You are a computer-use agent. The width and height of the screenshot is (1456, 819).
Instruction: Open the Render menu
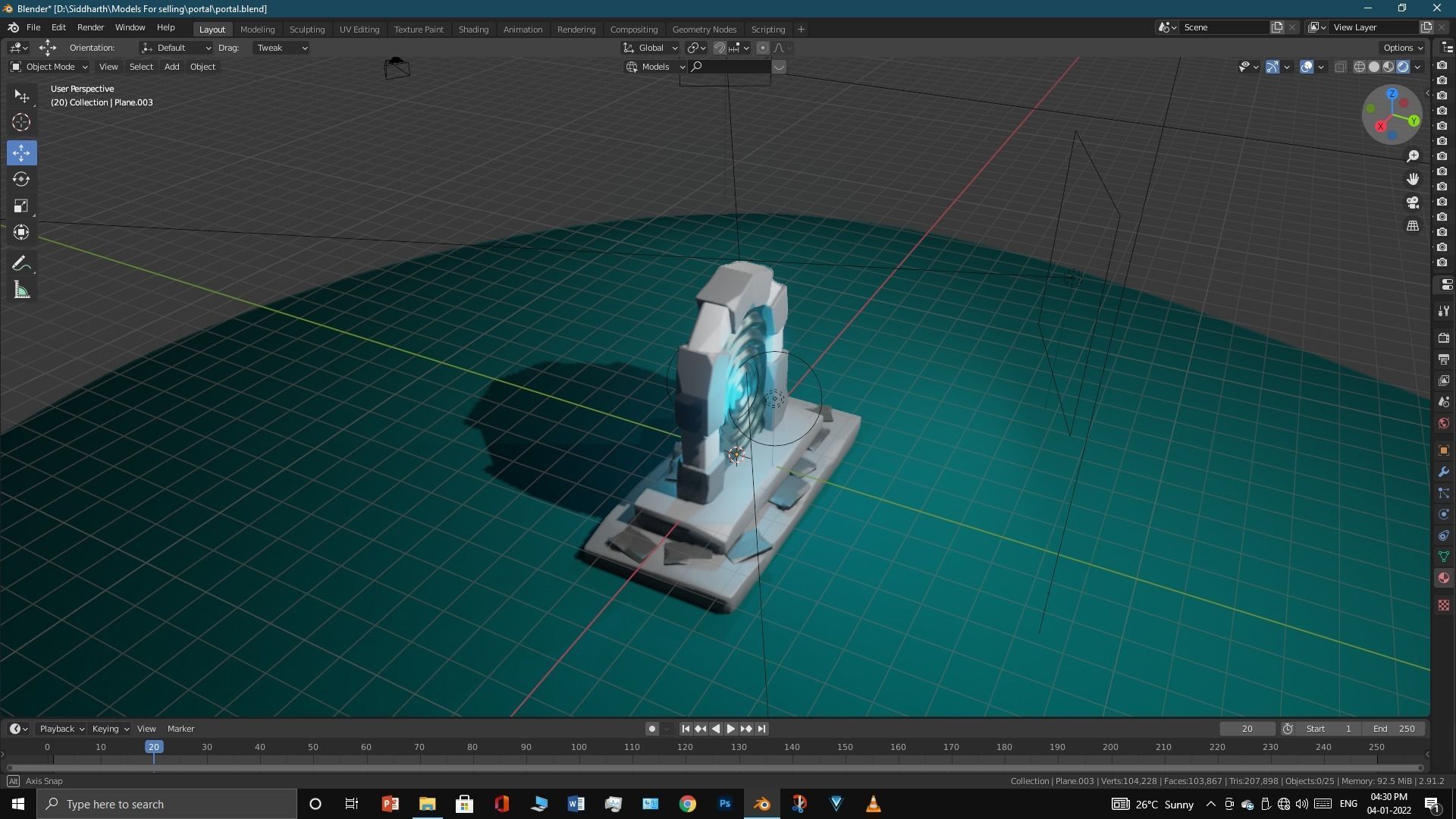coord(90,27)
